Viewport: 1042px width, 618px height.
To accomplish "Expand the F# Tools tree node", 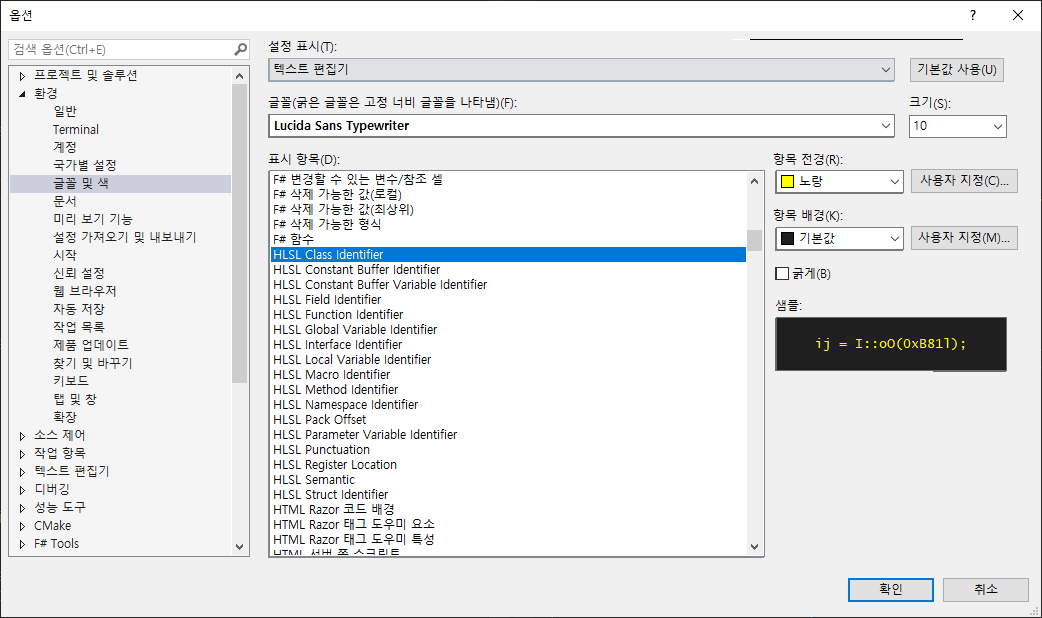I will tap(22, 544).
